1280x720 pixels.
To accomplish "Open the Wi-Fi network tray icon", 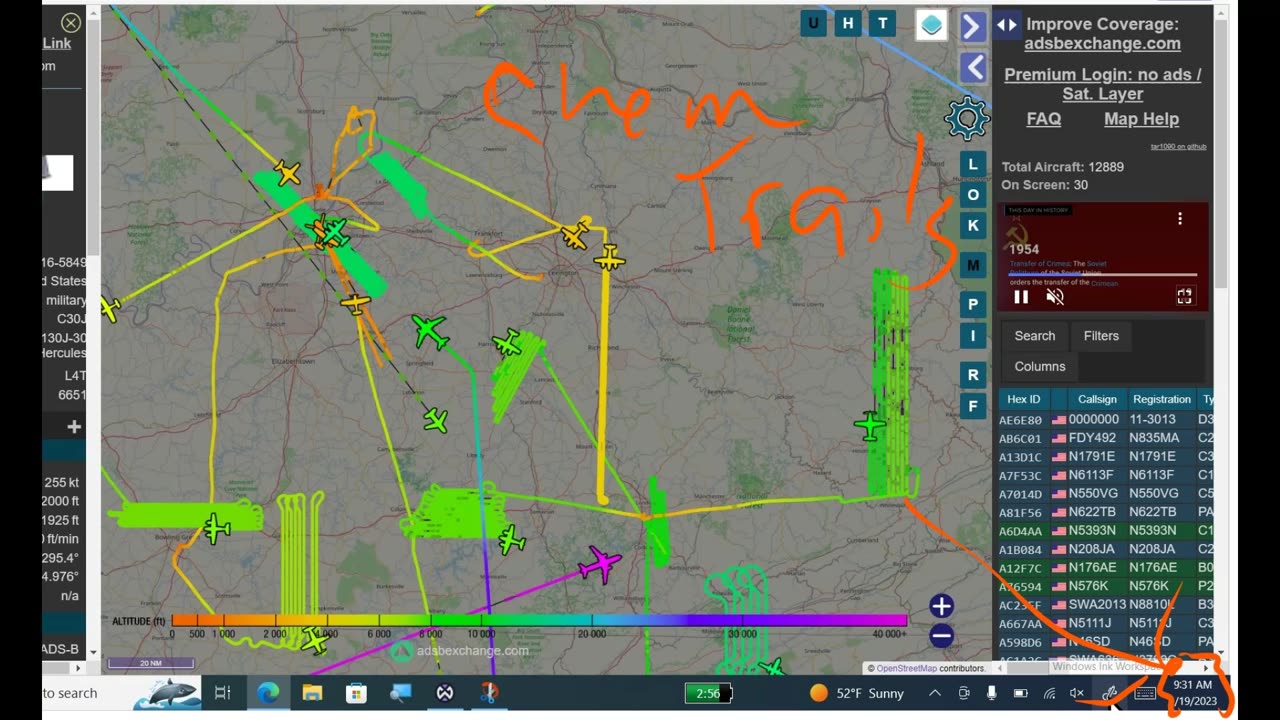I will 1050,693.
